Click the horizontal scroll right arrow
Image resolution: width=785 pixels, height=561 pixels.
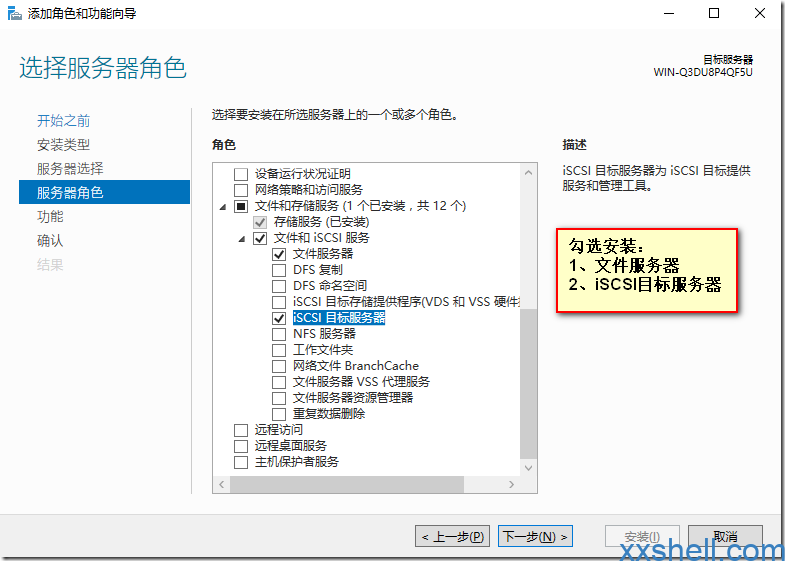(x=511, y=484)
